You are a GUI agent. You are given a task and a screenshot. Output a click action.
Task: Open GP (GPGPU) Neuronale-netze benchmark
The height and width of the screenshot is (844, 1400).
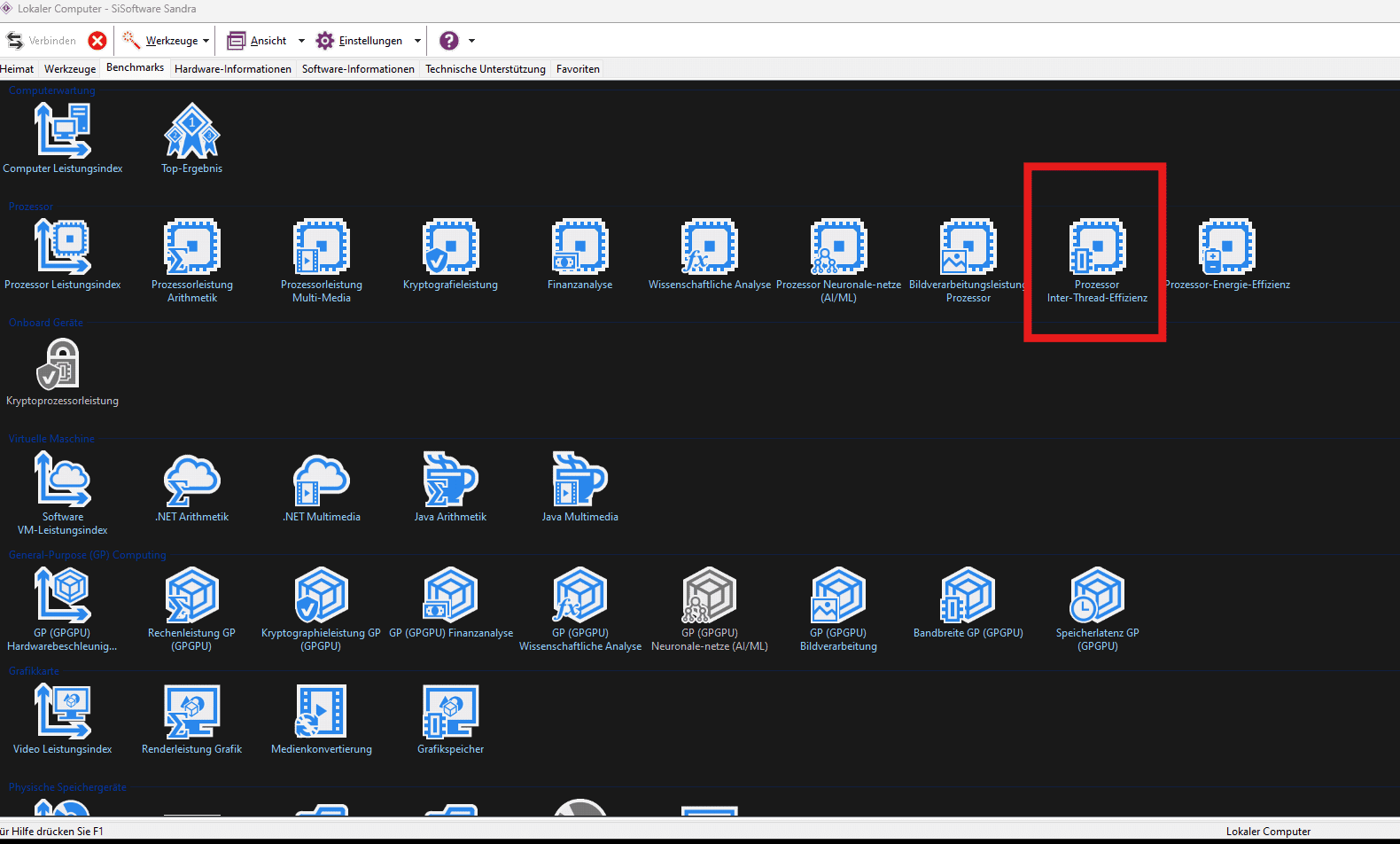point(710,609)
